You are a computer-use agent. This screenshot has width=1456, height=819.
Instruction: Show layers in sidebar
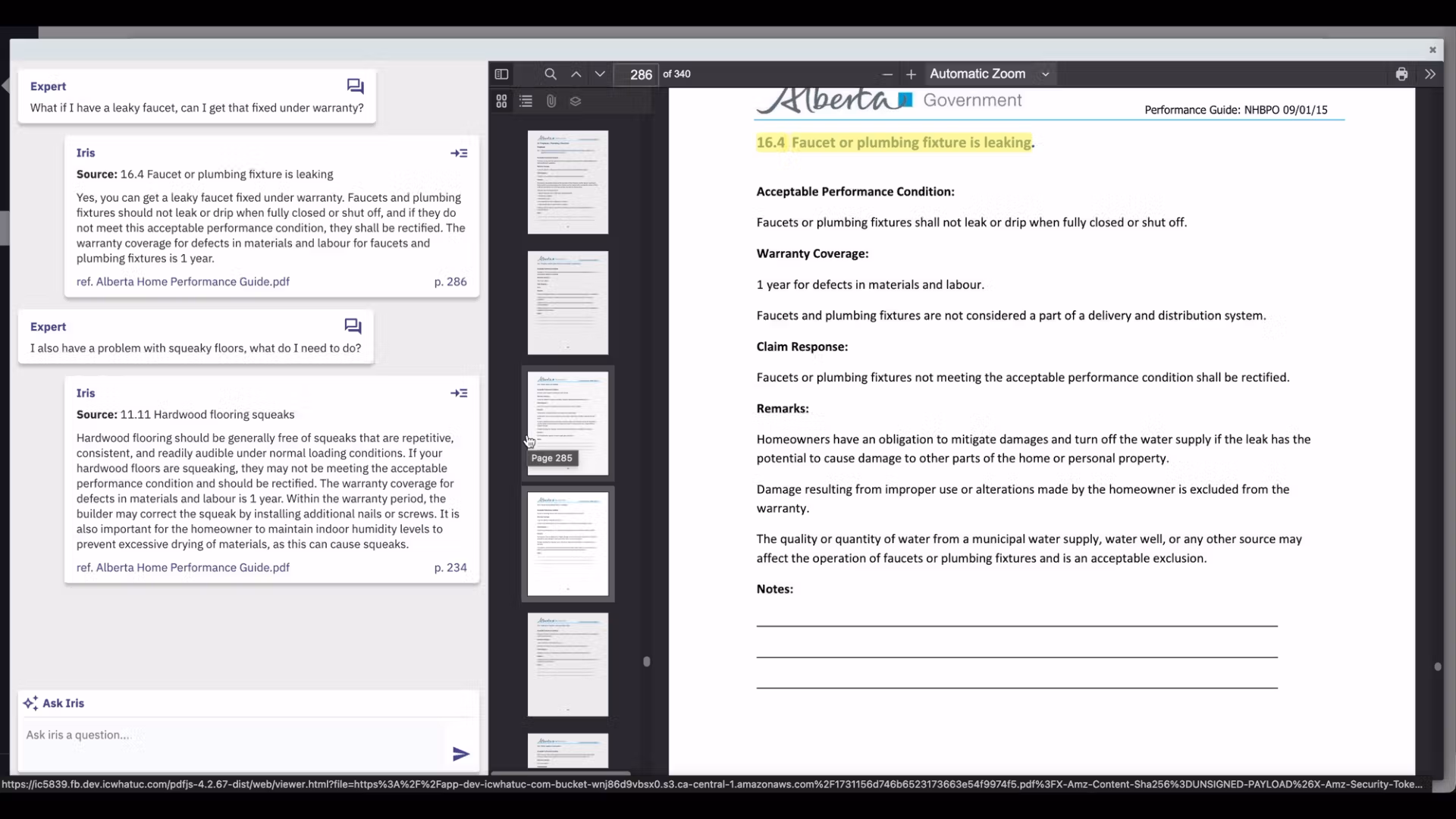[x=576, y=101]
